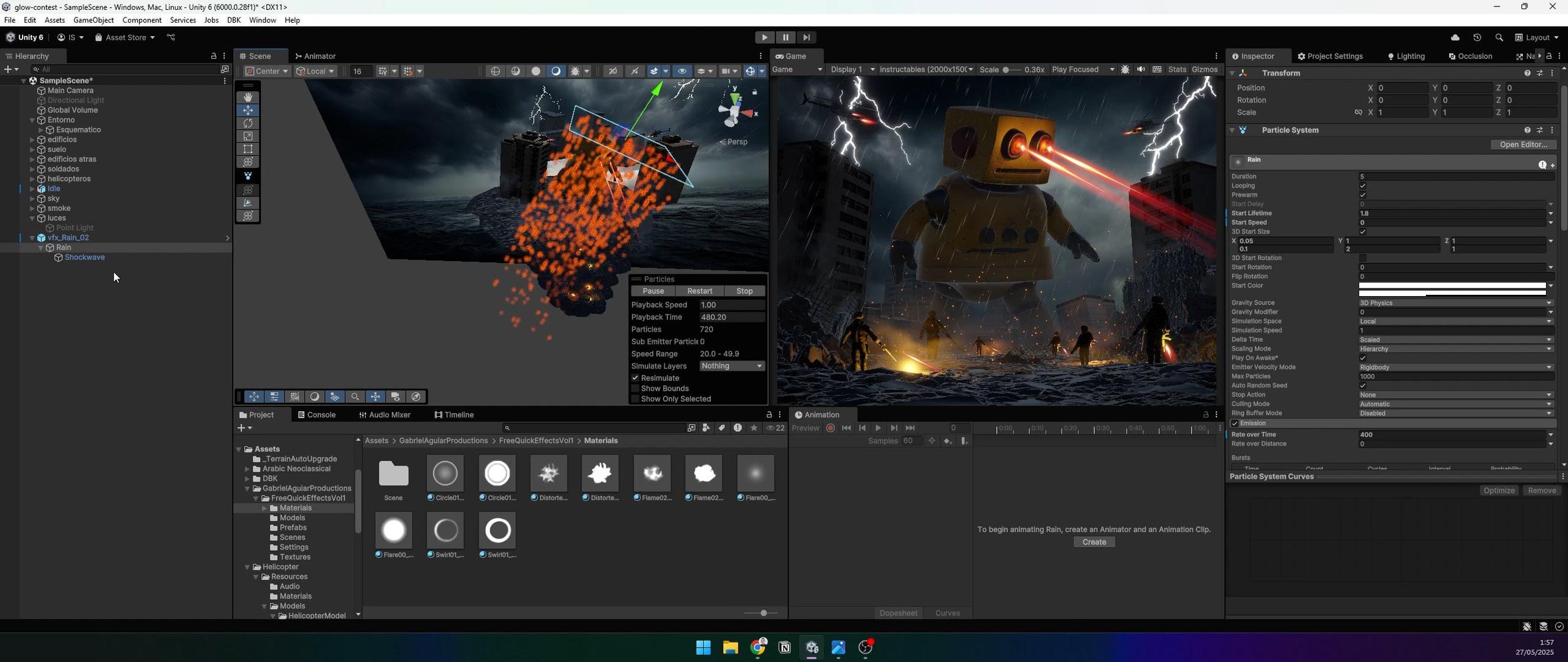Click the Step frame button

806,37
